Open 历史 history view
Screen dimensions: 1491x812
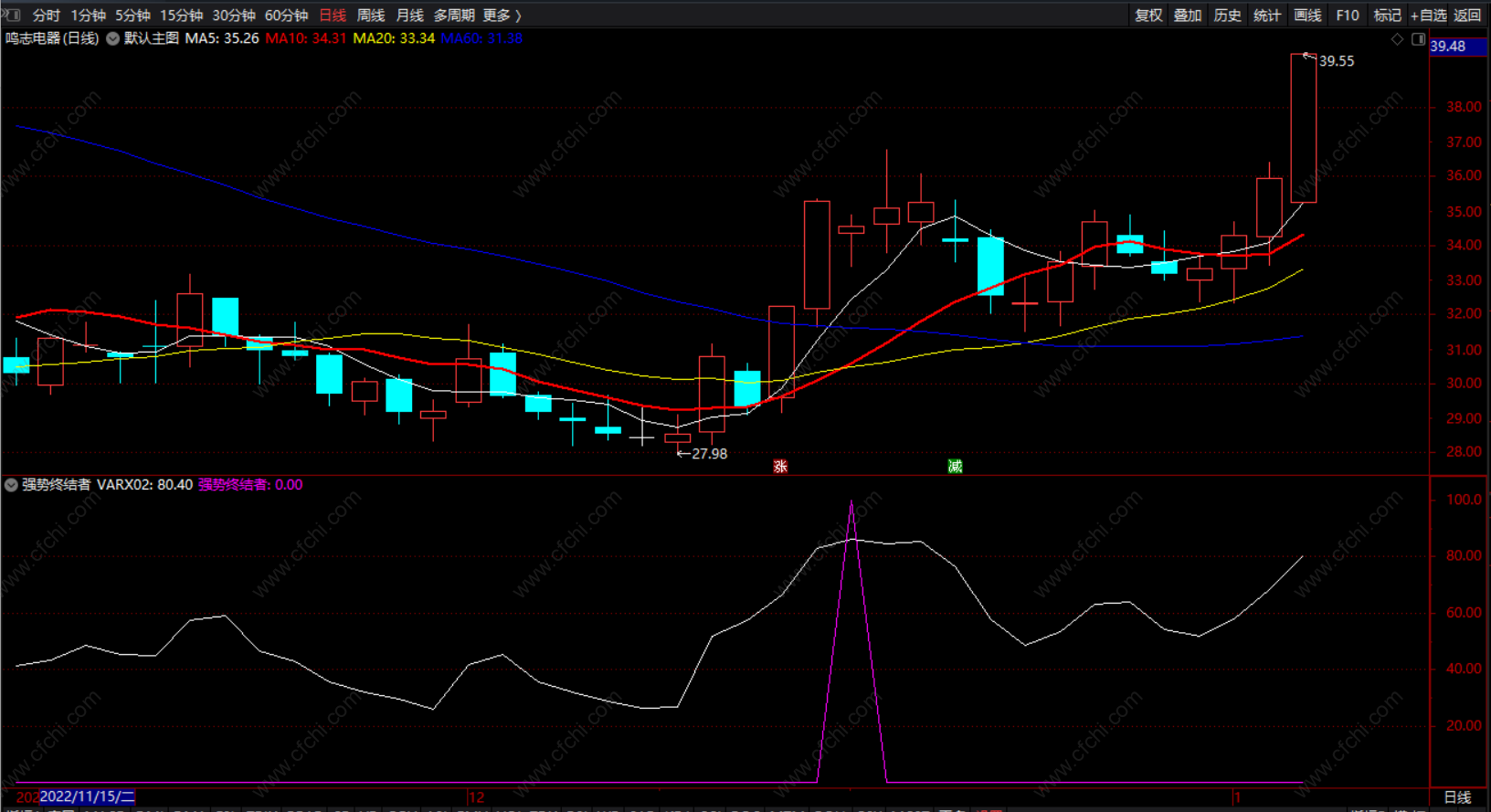1227,16
